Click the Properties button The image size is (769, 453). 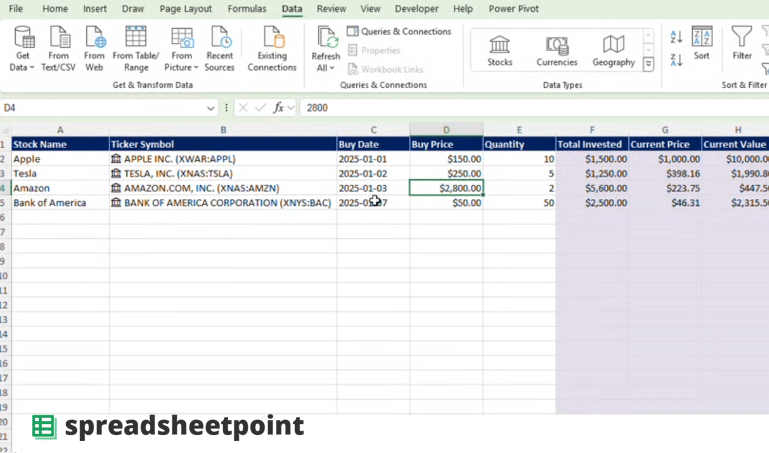pyautogui.click(x=374, y=50)
